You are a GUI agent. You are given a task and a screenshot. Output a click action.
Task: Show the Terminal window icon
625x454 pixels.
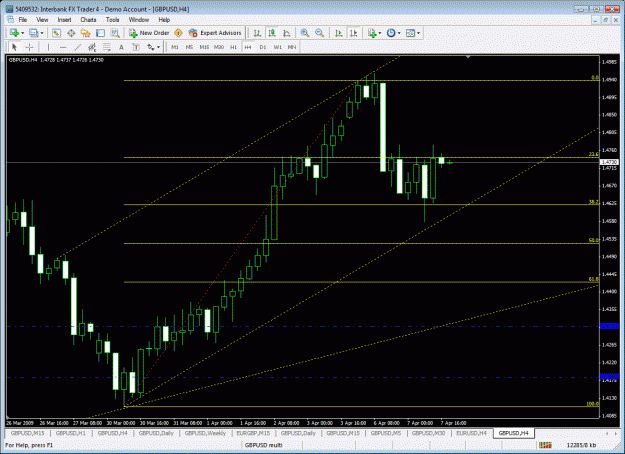[x=100, y=33]
